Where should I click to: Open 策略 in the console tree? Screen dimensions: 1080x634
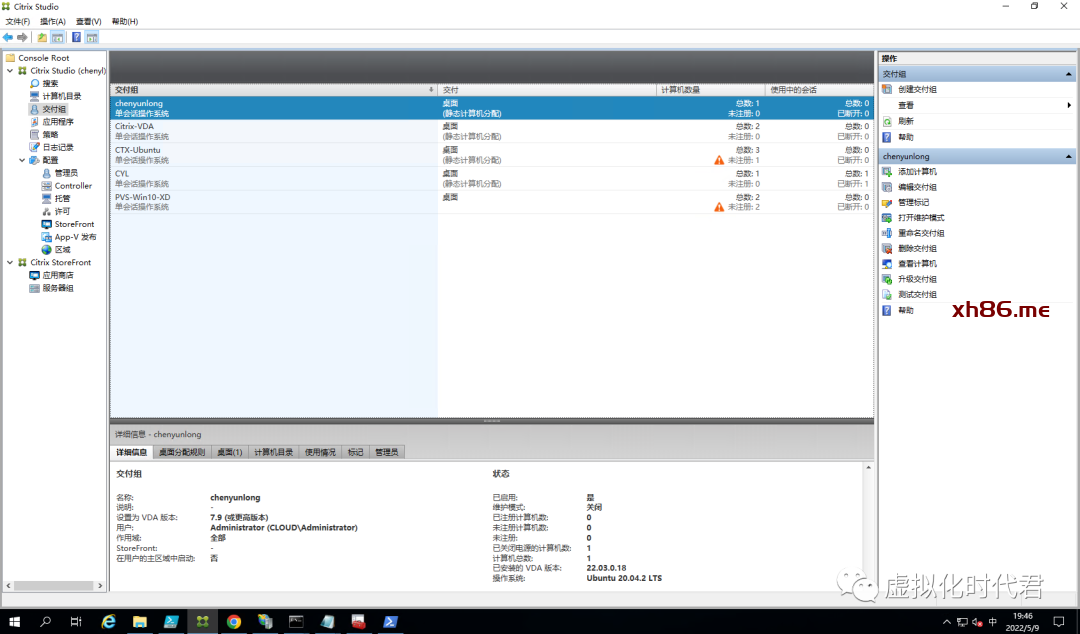tap(50, 134)
